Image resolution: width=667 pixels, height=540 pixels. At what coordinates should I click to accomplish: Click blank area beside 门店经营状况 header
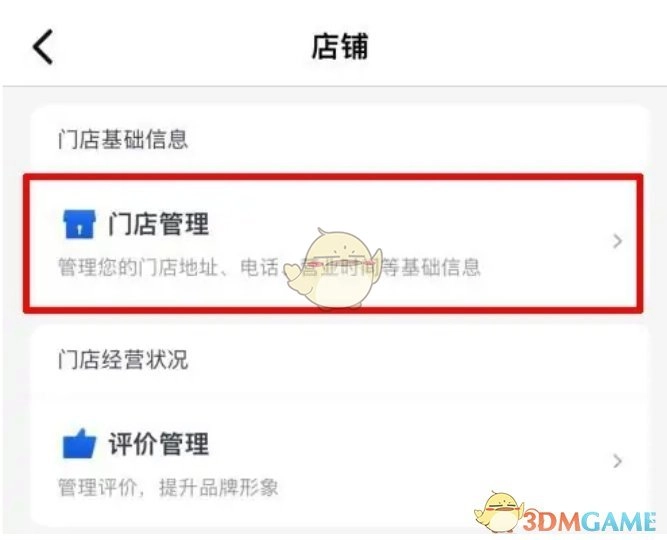[417, 360]
